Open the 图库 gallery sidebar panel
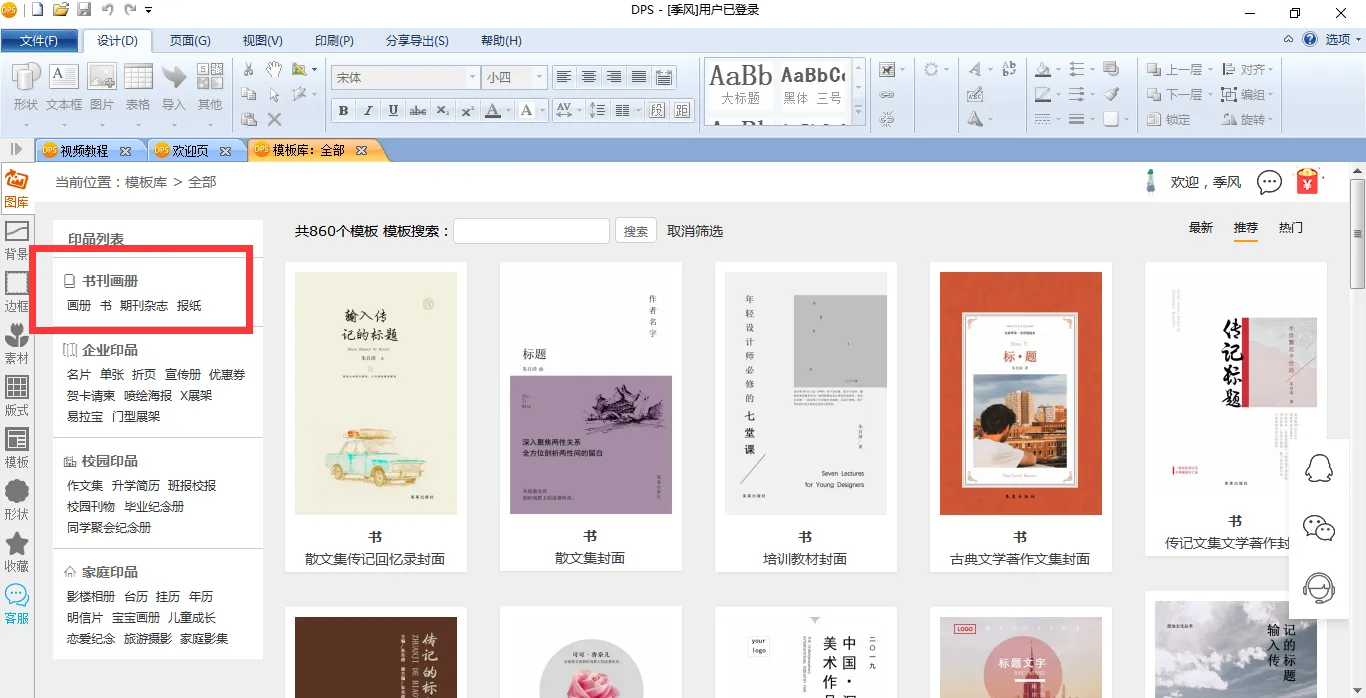This screenshot has height=698, width=1366. coord(16,188)
